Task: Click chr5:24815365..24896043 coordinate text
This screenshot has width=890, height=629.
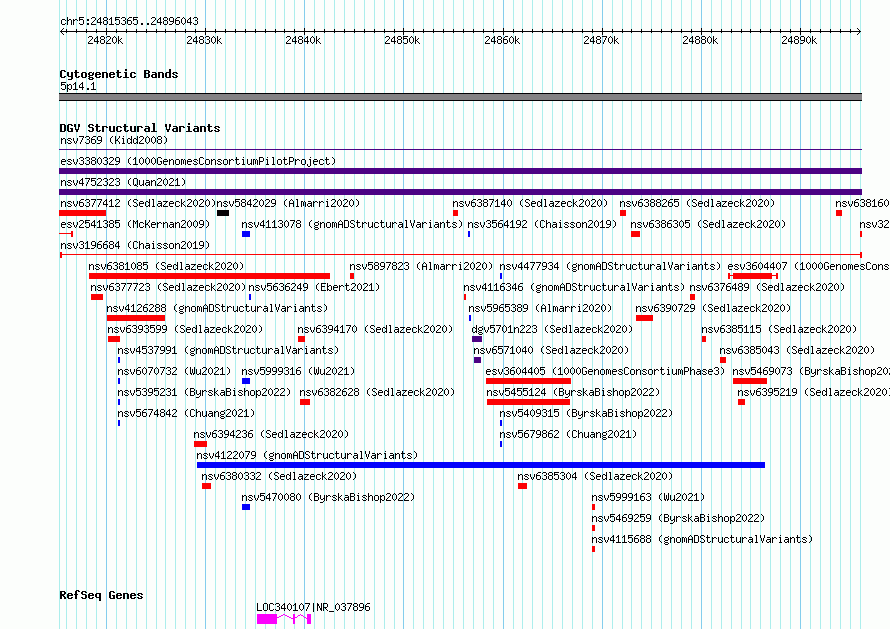Action: pos(129,21)
